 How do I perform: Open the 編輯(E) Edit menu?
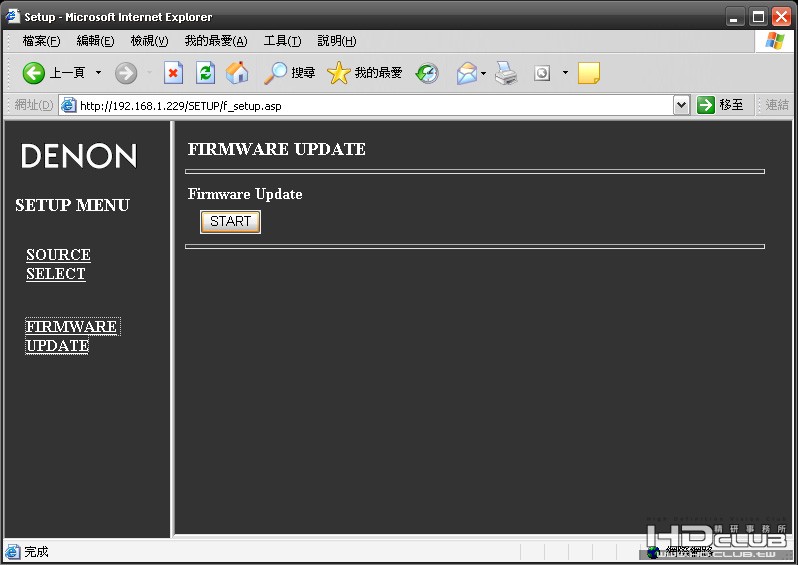click(x=95, y=41)
